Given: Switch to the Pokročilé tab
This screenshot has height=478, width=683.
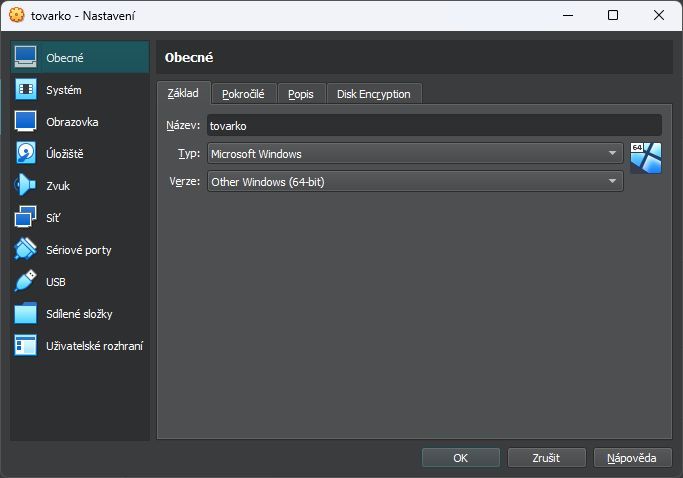Looking at the screenshot, I should pyautogui.click(x=243, y=94).
